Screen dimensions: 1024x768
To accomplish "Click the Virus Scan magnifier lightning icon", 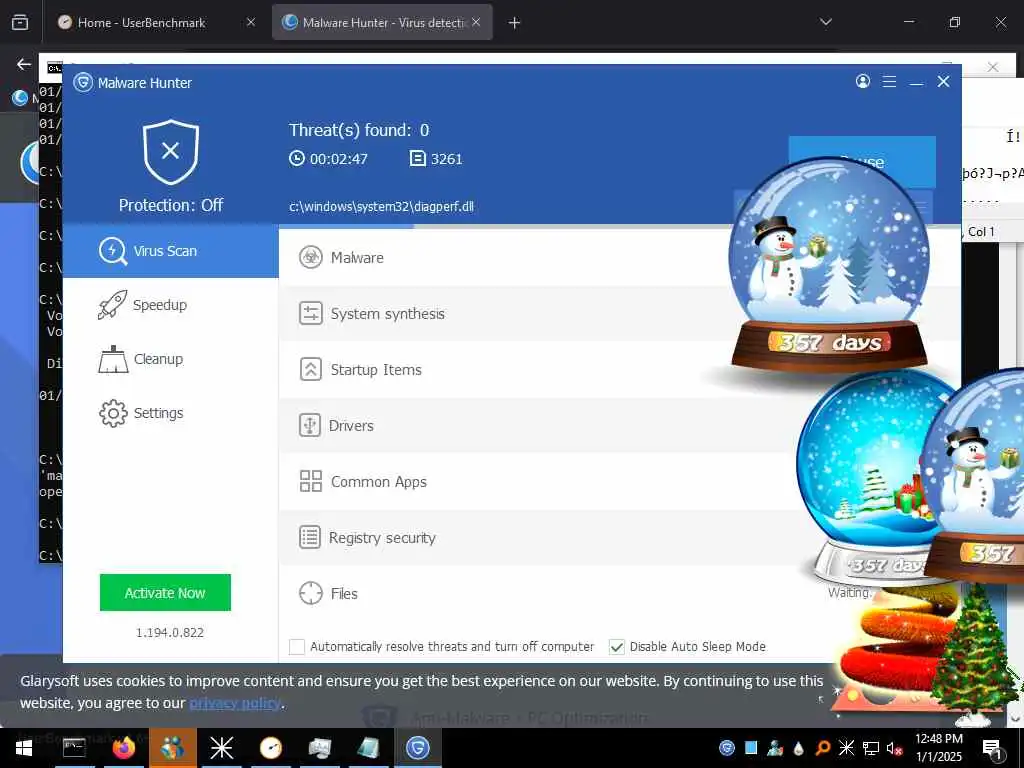I will [x=112, y=251].
